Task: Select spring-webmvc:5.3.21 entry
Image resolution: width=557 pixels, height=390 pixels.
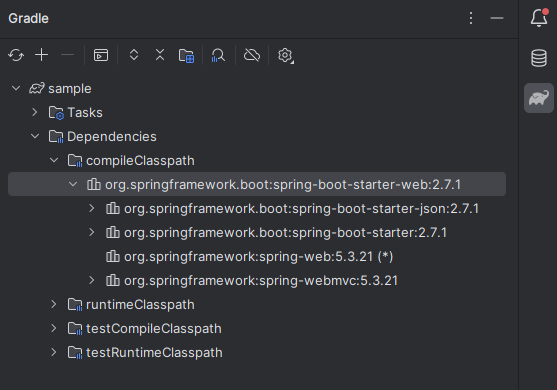Action: click(x=256, y=280)
